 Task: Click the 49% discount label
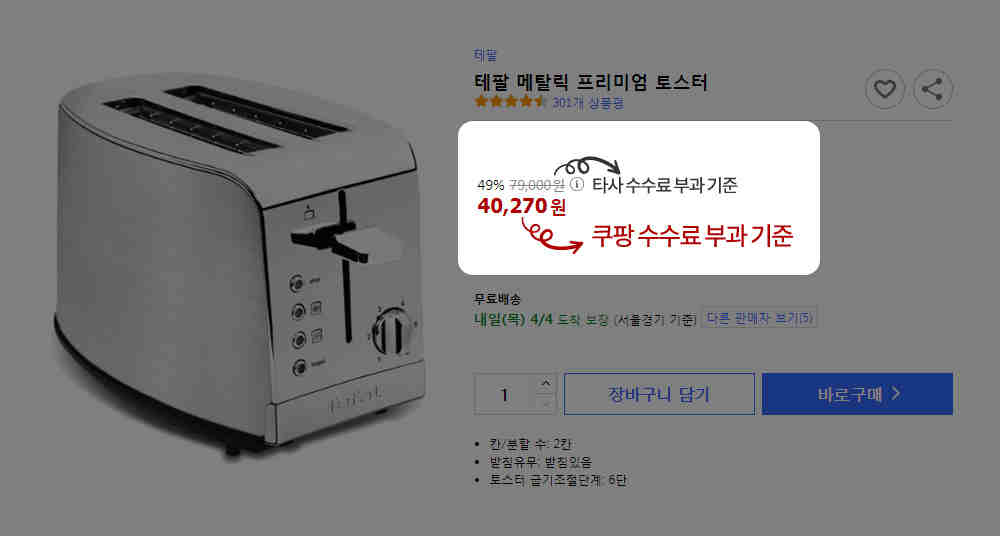click(x=490, y=185)
